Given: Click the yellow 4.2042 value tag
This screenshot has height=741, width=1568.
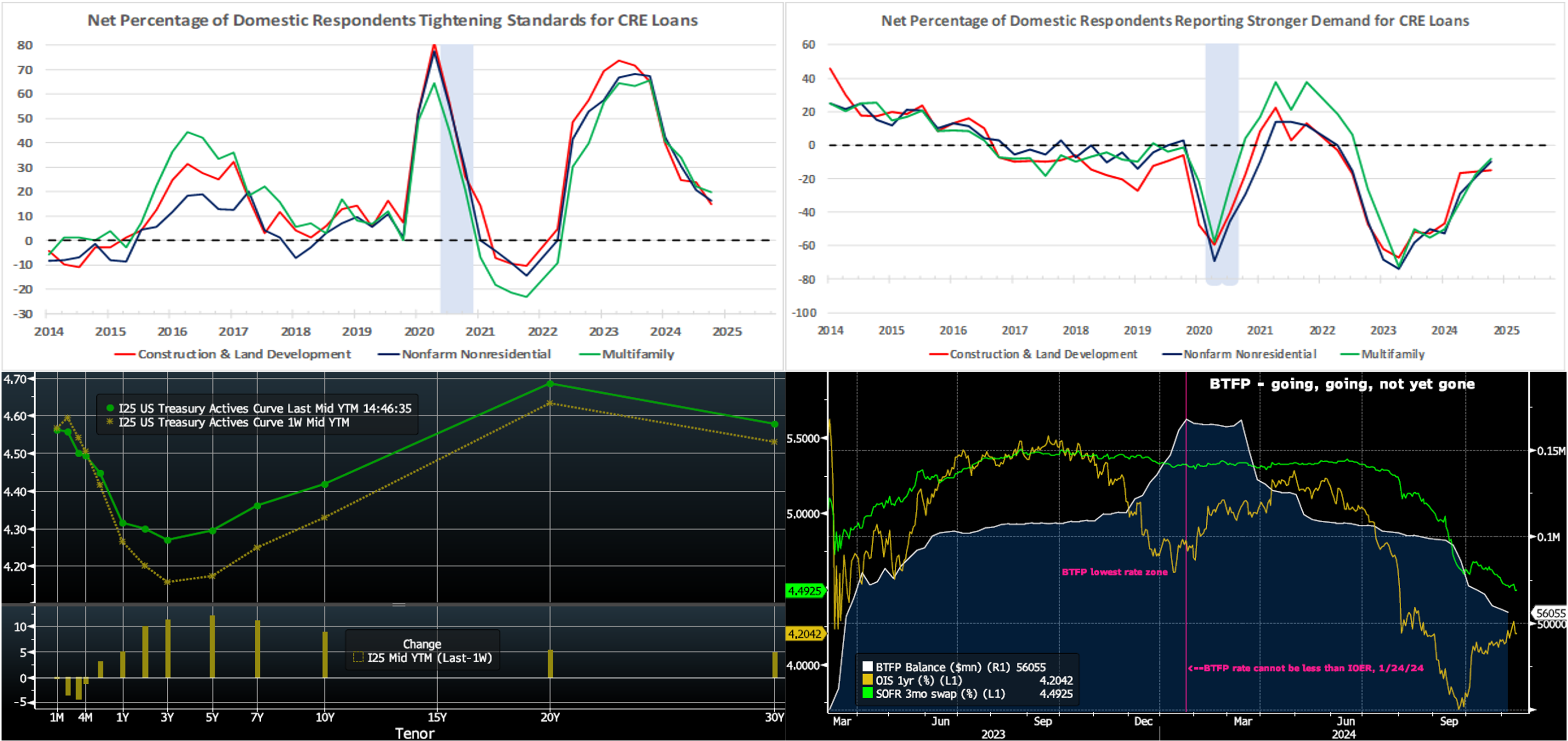Looking at the screenshot, I should (x=804, y=634).
